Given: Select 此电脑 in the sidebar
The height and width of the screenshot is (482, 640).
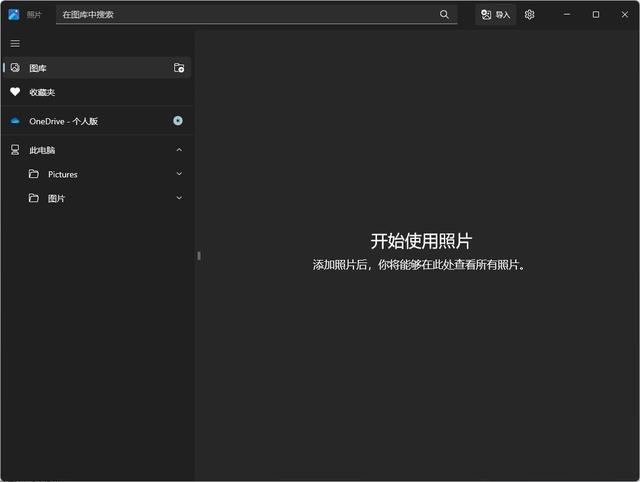Looking at the screenshot, I should (97, 150).
